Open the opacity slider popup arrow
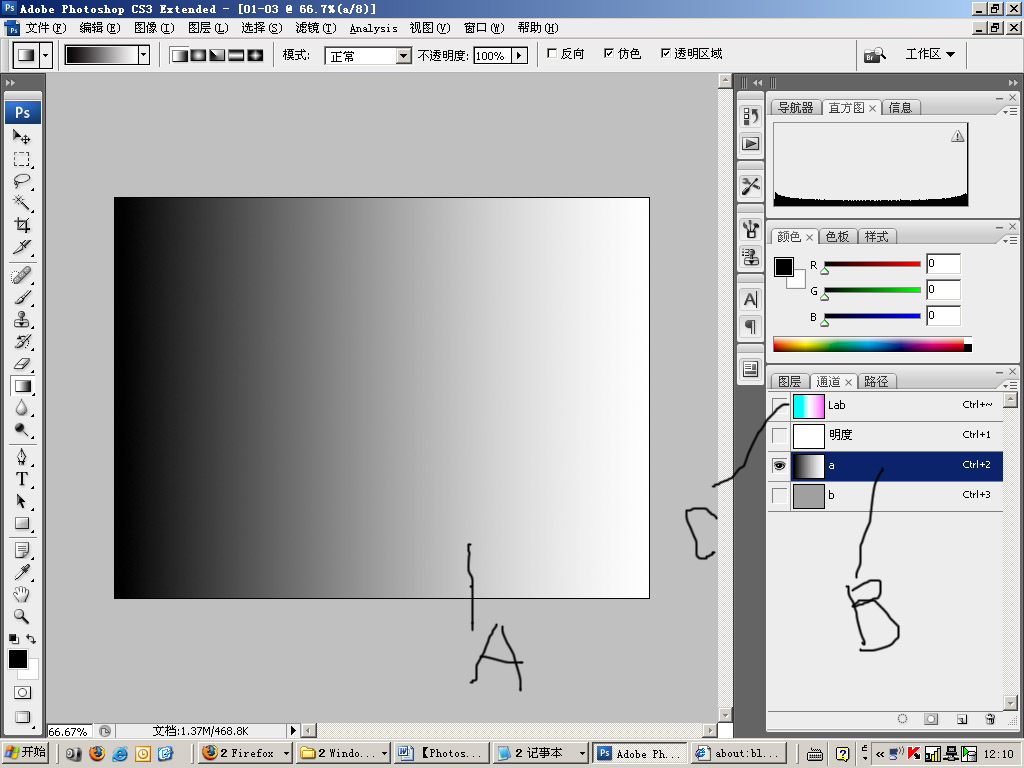The width and height of the screenshot is (1024, 768). (x=520, y=56)
